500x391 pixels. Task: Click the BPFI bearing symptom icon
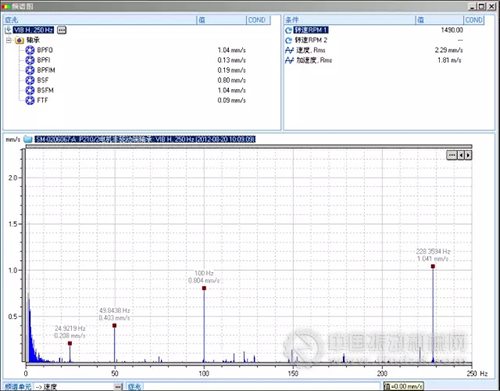(x=30, y=60)
